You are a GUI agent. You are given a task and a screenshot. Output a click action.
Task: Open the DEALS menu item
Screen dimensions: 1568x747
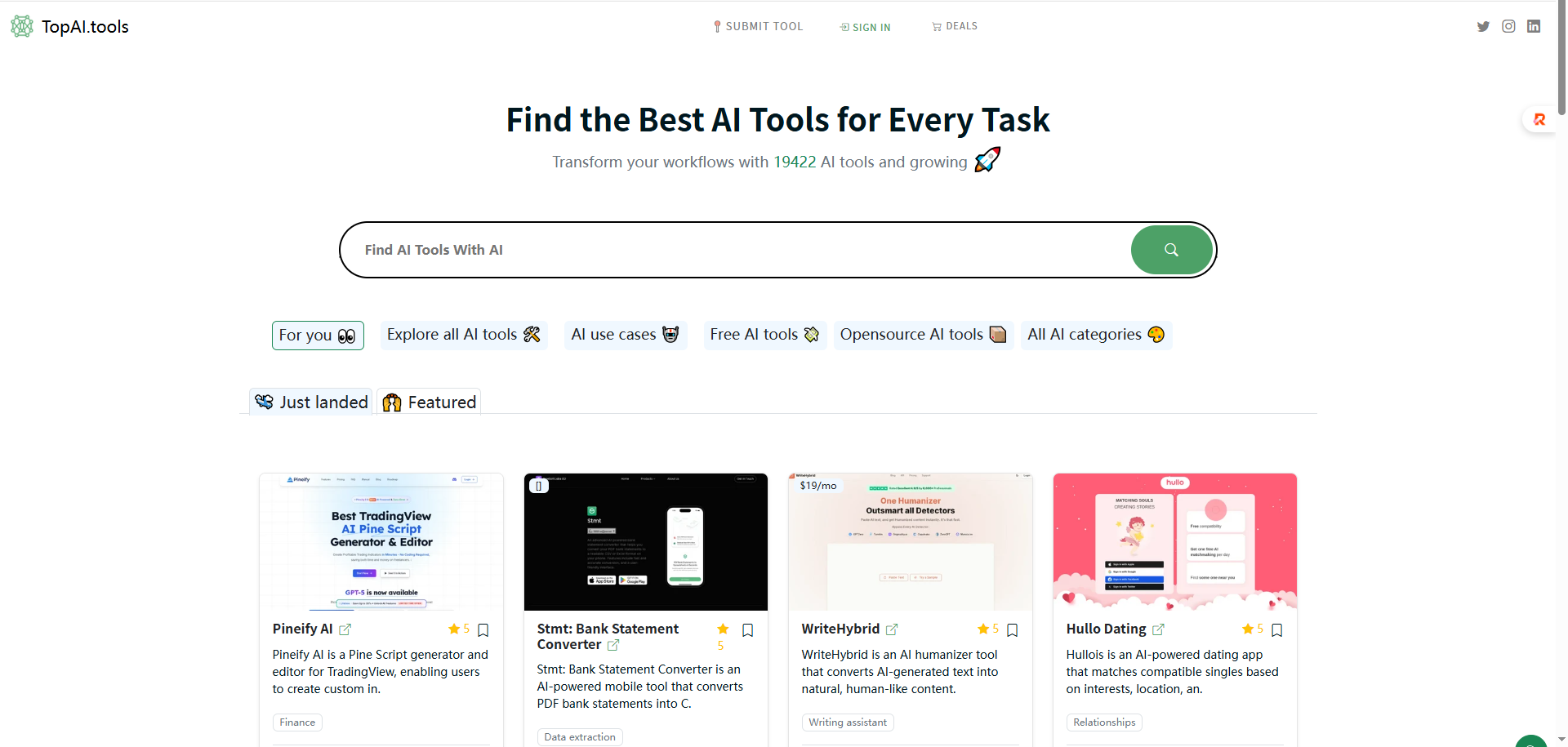(x=955, y=26)
